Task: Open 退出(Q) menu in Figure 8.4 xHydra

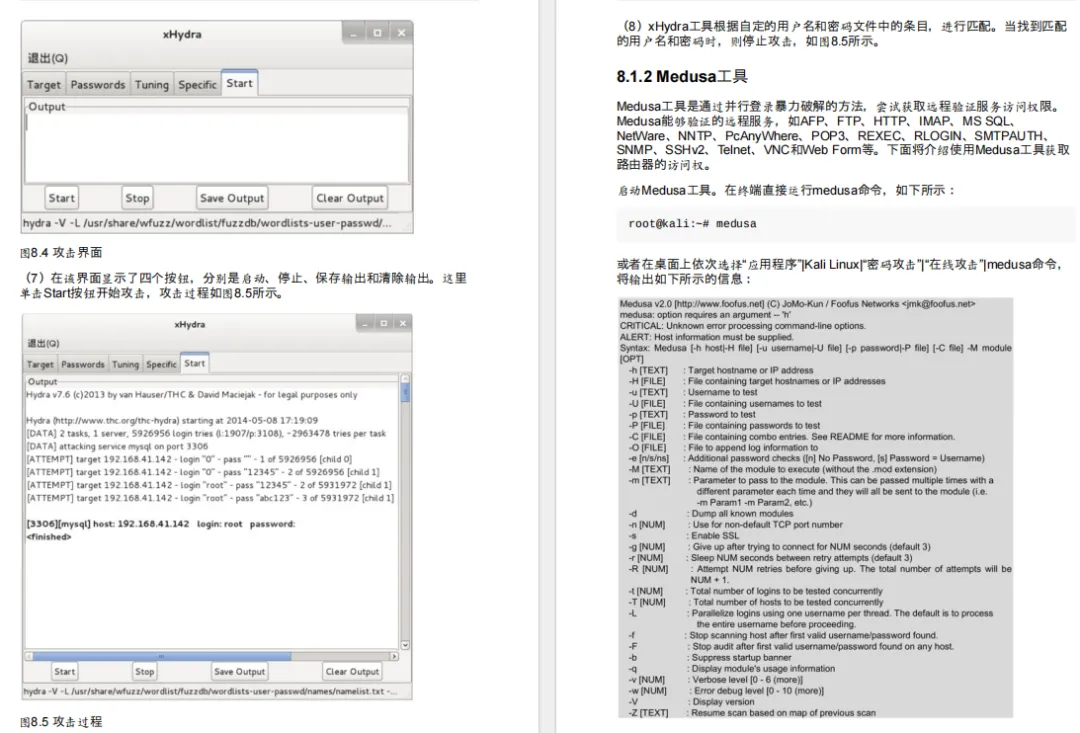Action: [x=48, y=58]
